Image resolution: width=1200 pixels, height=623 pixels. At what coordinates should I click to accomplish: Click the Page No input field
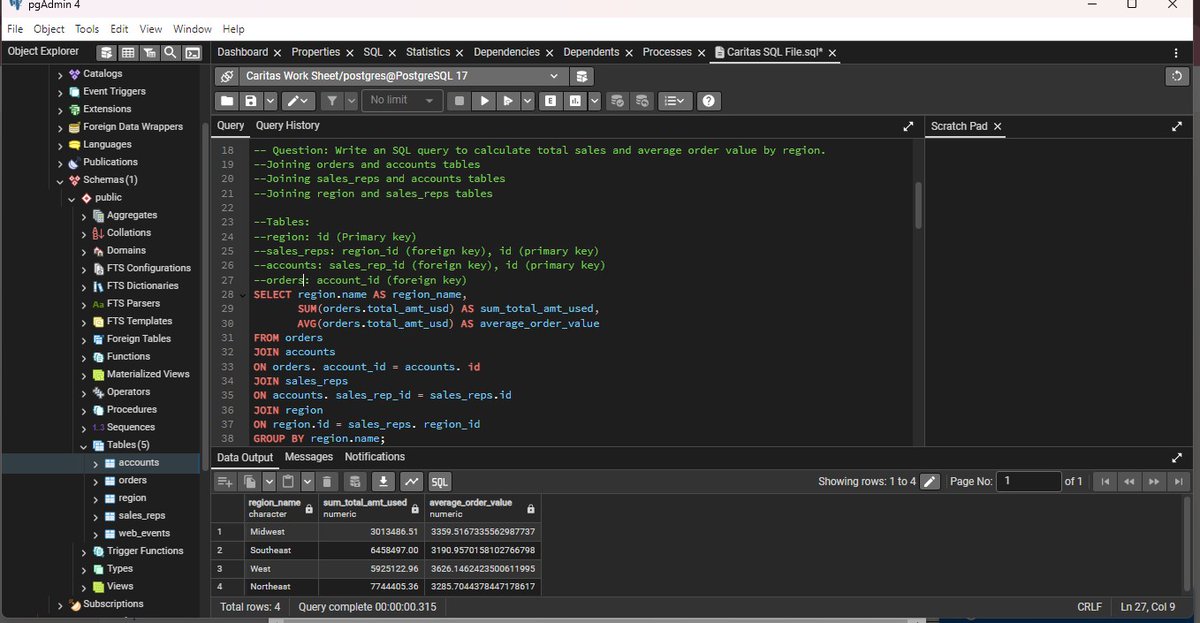tap(1029, 482)
